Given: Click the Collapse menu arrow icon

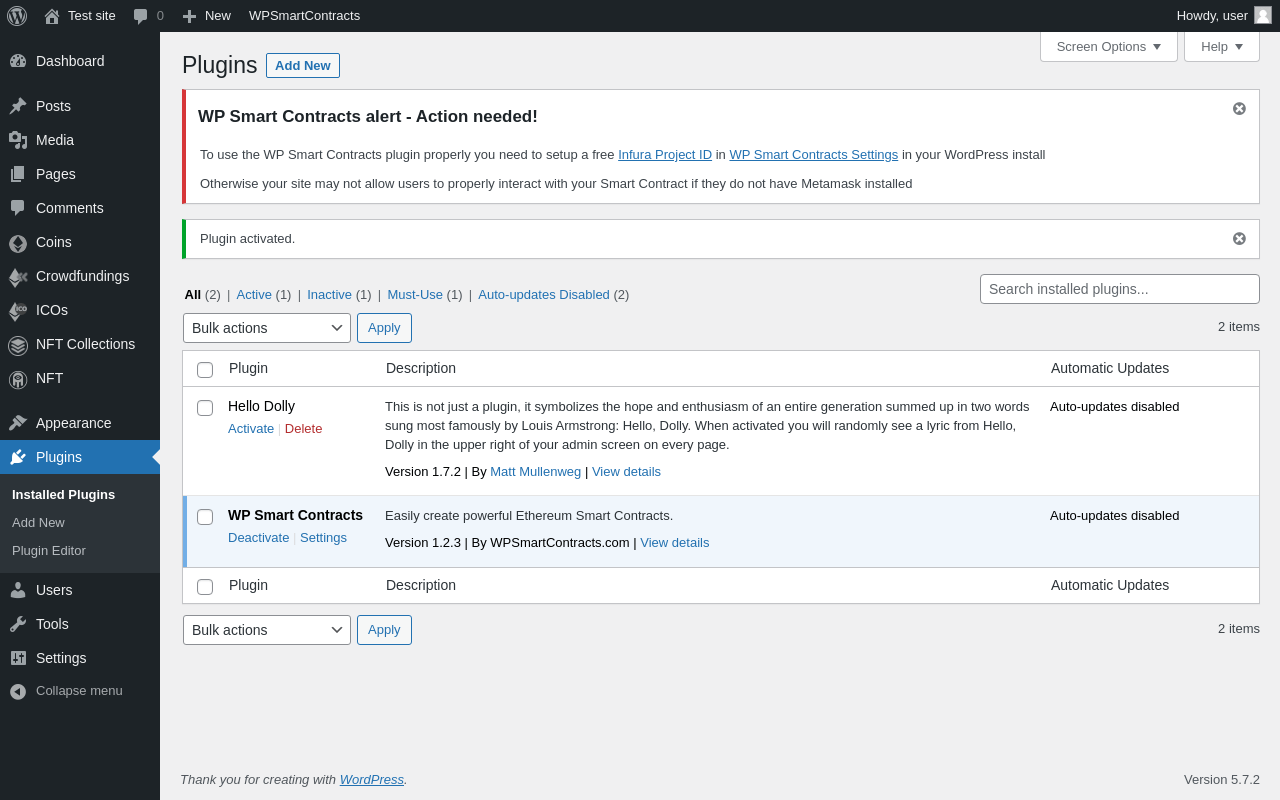Looking at the screenshot, I should (x=18, y=691).
